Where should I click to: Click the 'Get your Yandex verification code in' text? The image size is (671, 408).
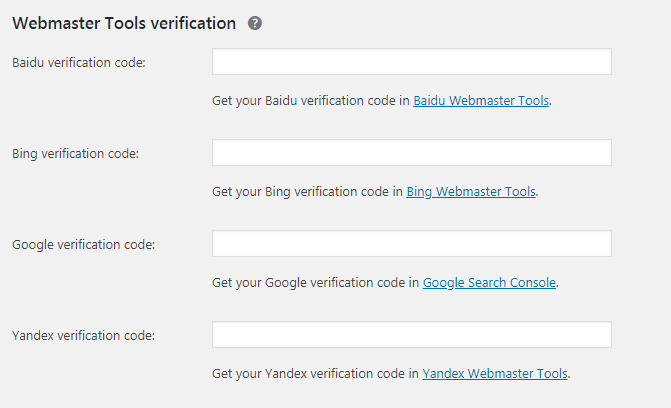316,374
